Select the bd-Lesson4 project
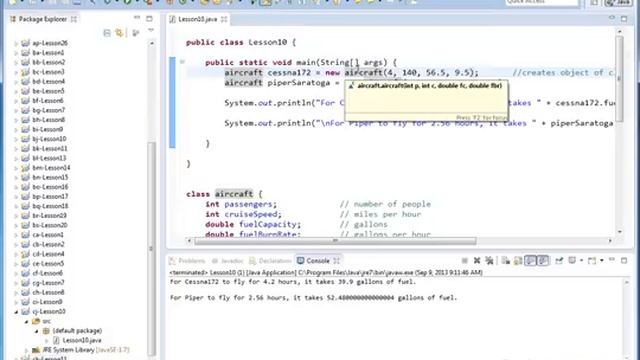The width and height of the screenshot is (640, 360). coord(49,82)
